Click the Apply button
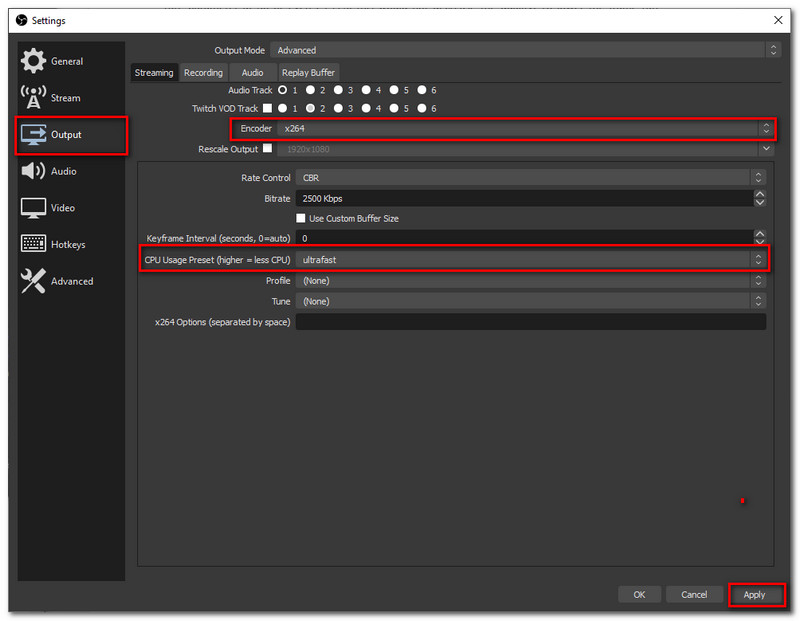This screenshot has height=621, width=800. click(754, 595)
